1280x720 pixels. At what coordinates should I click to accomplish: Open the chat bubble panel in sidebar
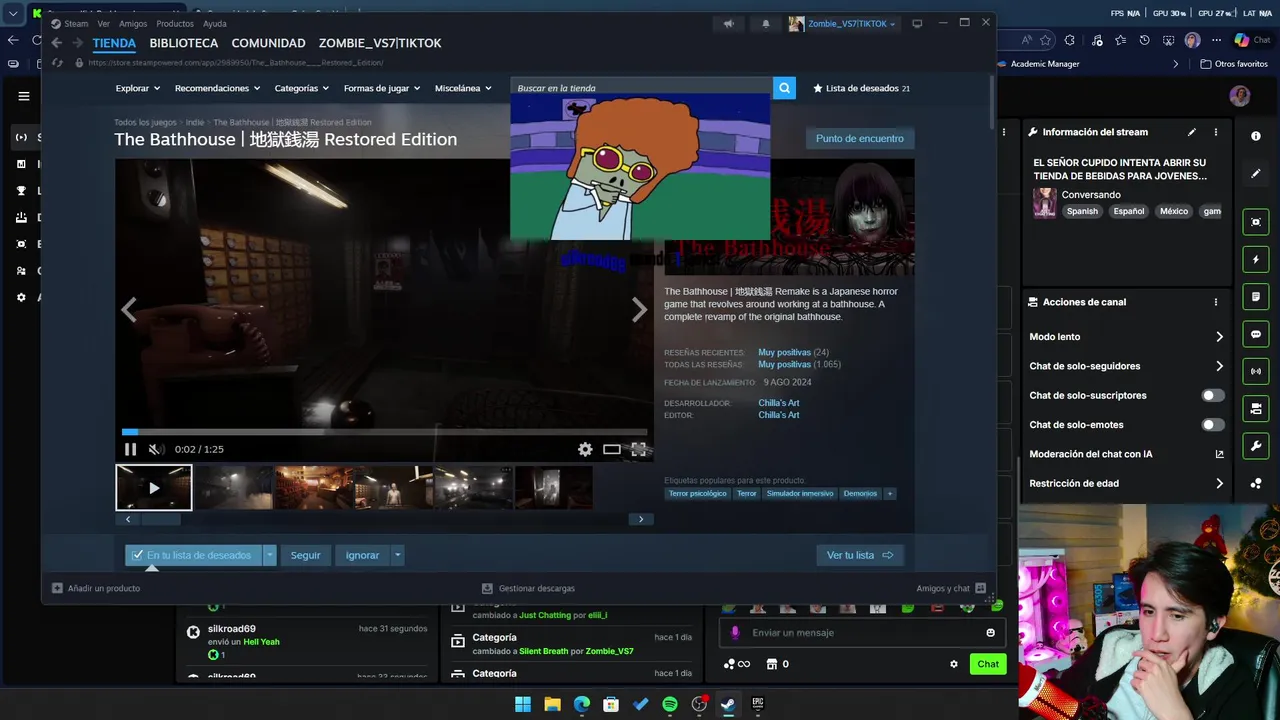tap(1256, 334)
